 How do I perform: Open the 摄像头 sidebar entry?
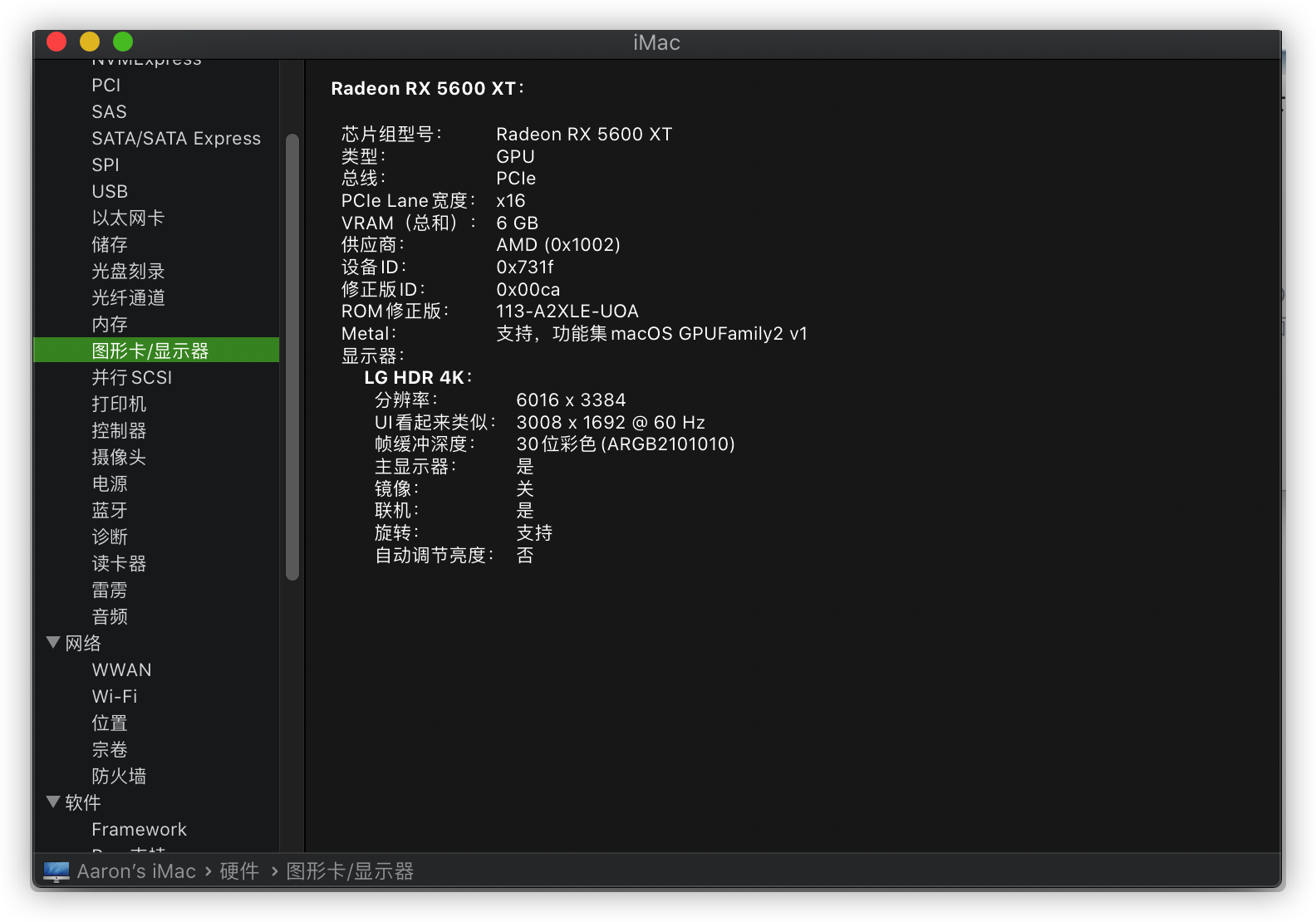(119, 457)
